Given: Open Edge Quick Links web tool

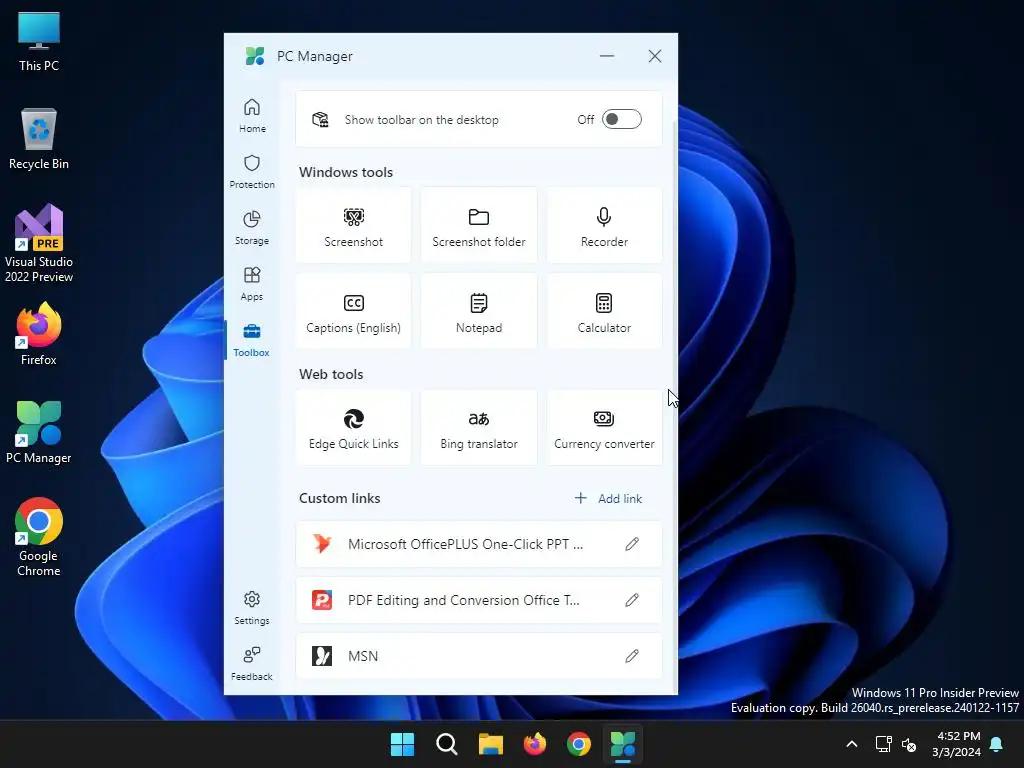Looking at the screenshot, I should pos(353,428).
